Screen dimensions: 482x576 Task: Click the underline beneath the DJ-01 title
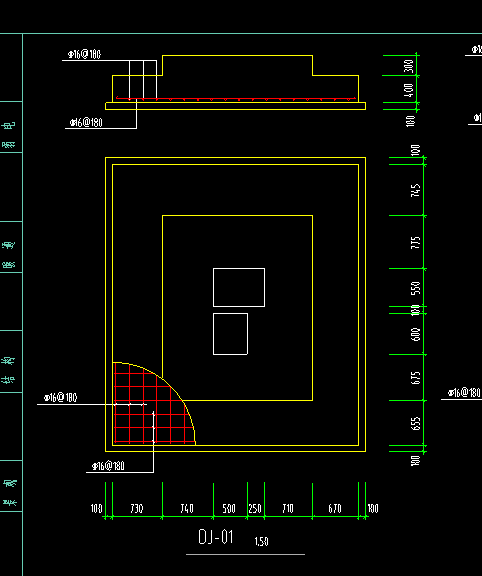[245, 554]
